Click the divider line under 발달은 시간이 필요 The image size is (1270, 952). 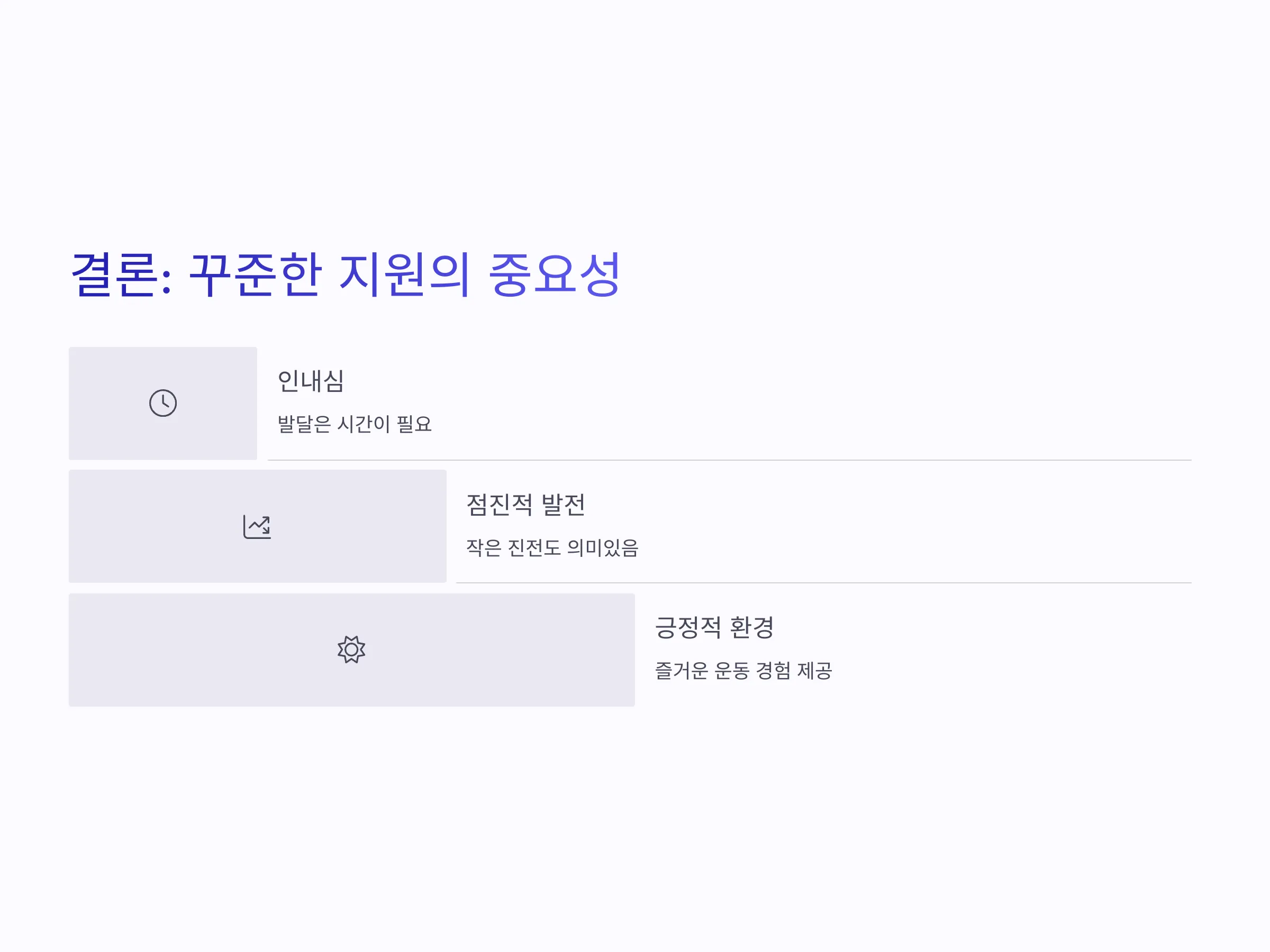(x=730, y=460)
